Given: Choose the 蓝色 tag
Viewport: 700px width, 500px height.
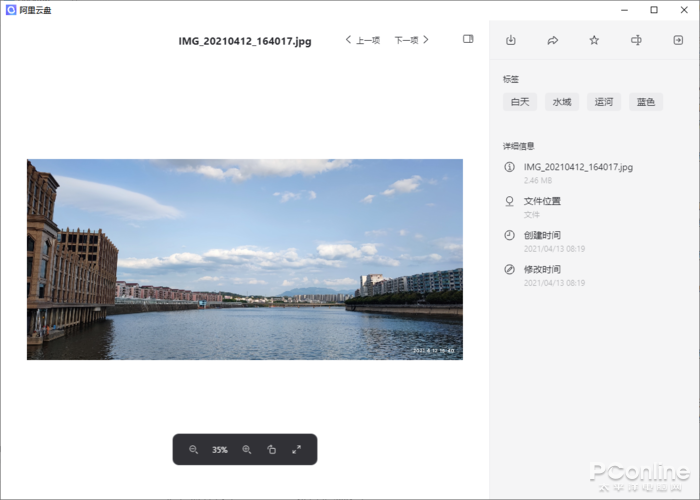Looking at the screenshot, I should coord(646,102).
